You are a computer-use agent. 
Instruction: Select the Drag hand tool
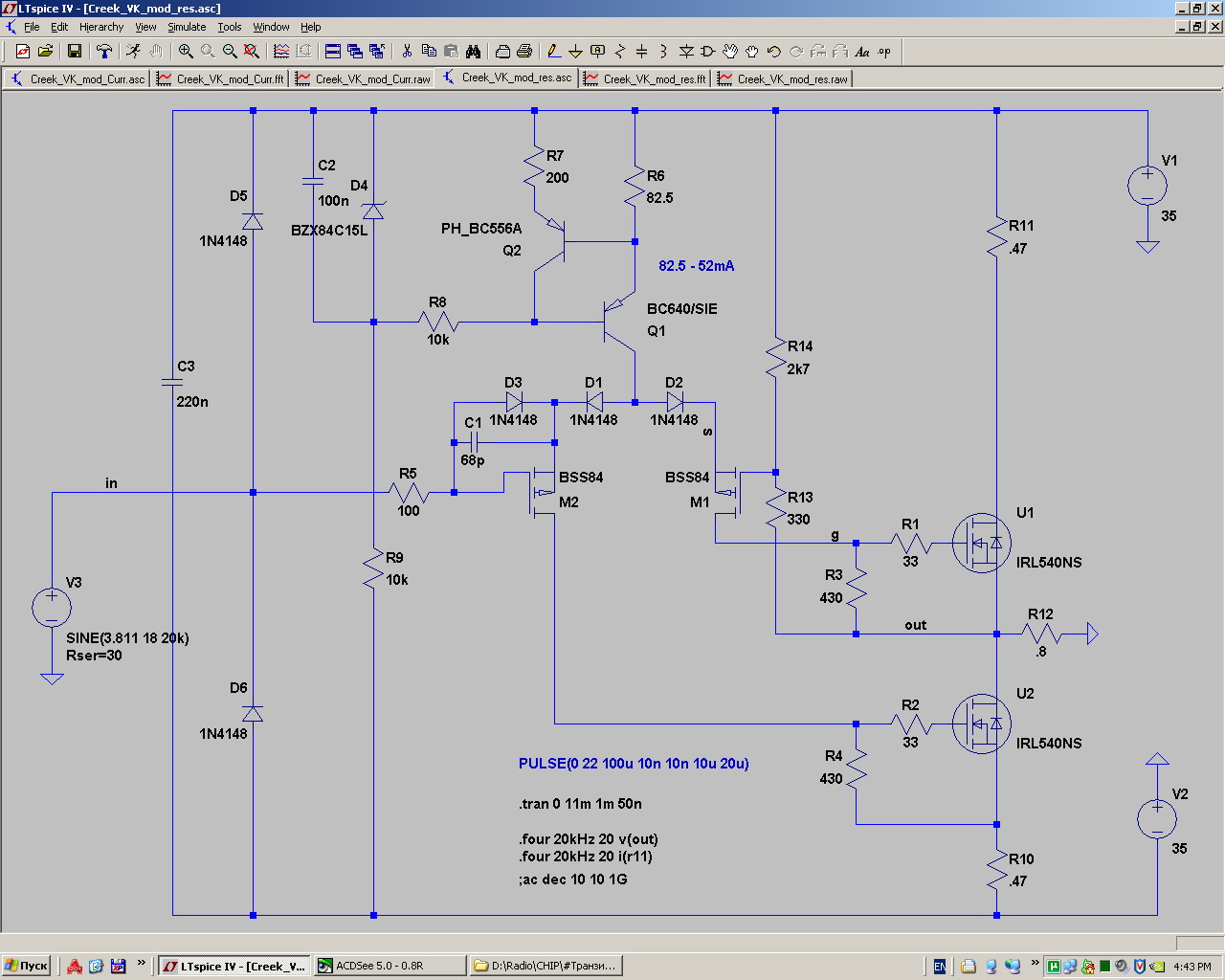pyautogui.click(x=752, y=52)
